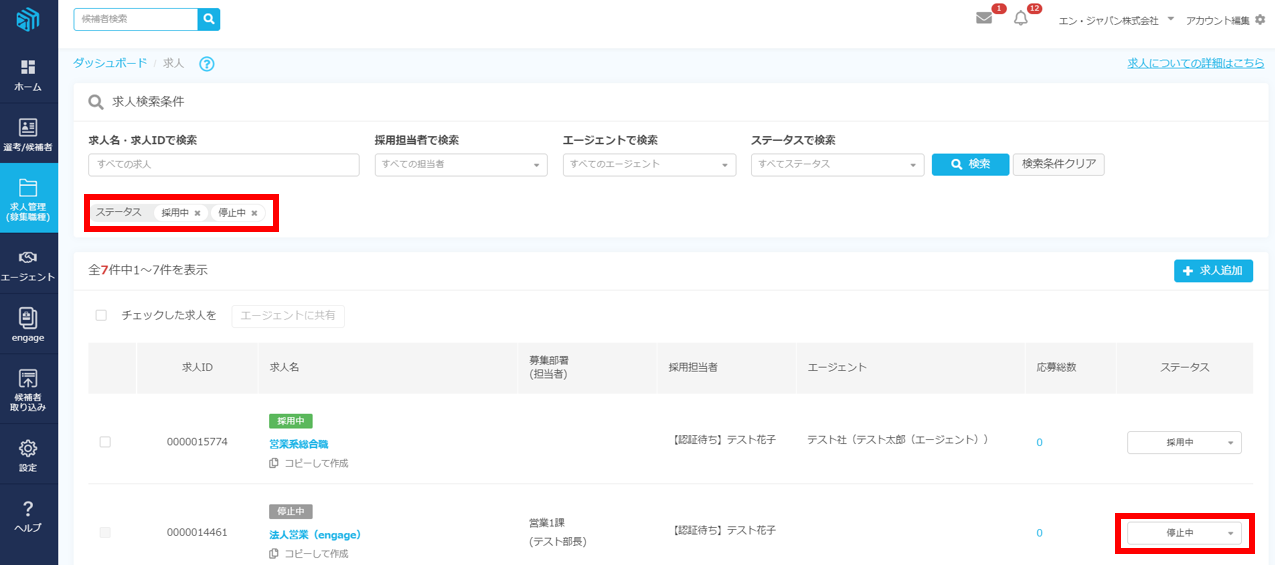Tick the チェックした求人を select-all checkbox
The height and width of the screenshot is (565, 1275).
[101, 315]
